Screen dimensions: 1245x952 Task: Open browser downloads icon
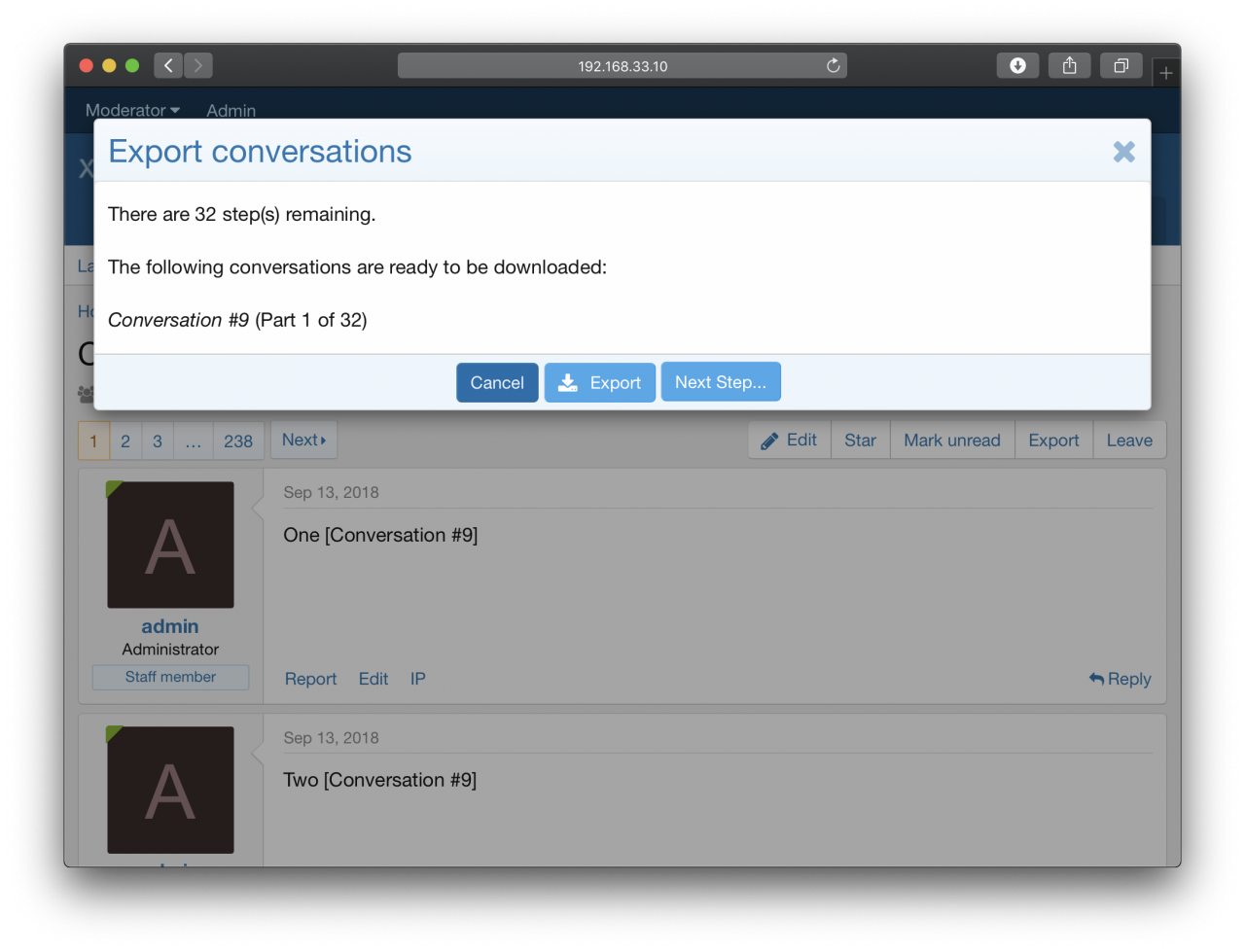pyautogui.click(x=1017, y=66)
